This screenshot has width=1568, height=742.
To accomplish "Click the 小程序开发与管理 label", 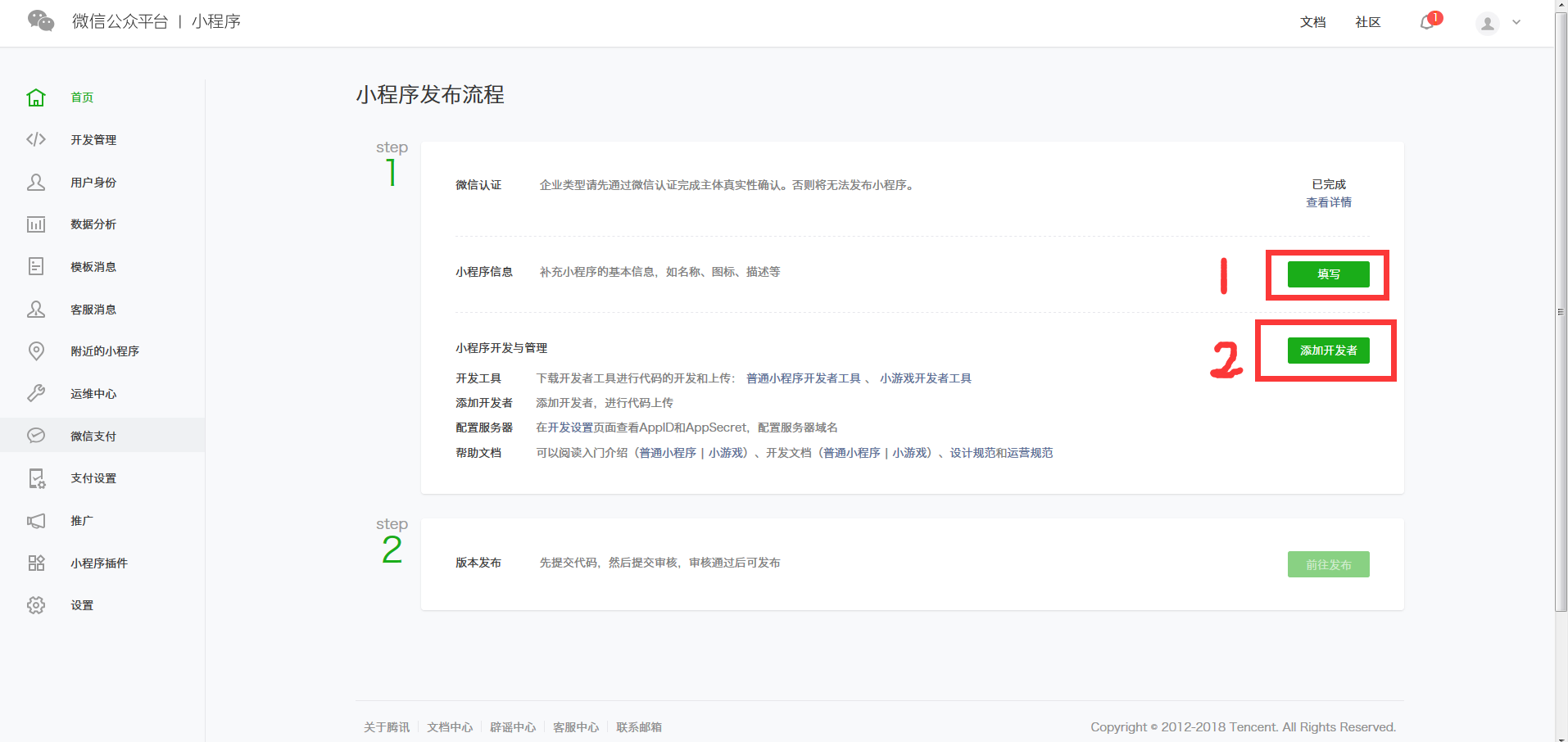I will [501, 348].
